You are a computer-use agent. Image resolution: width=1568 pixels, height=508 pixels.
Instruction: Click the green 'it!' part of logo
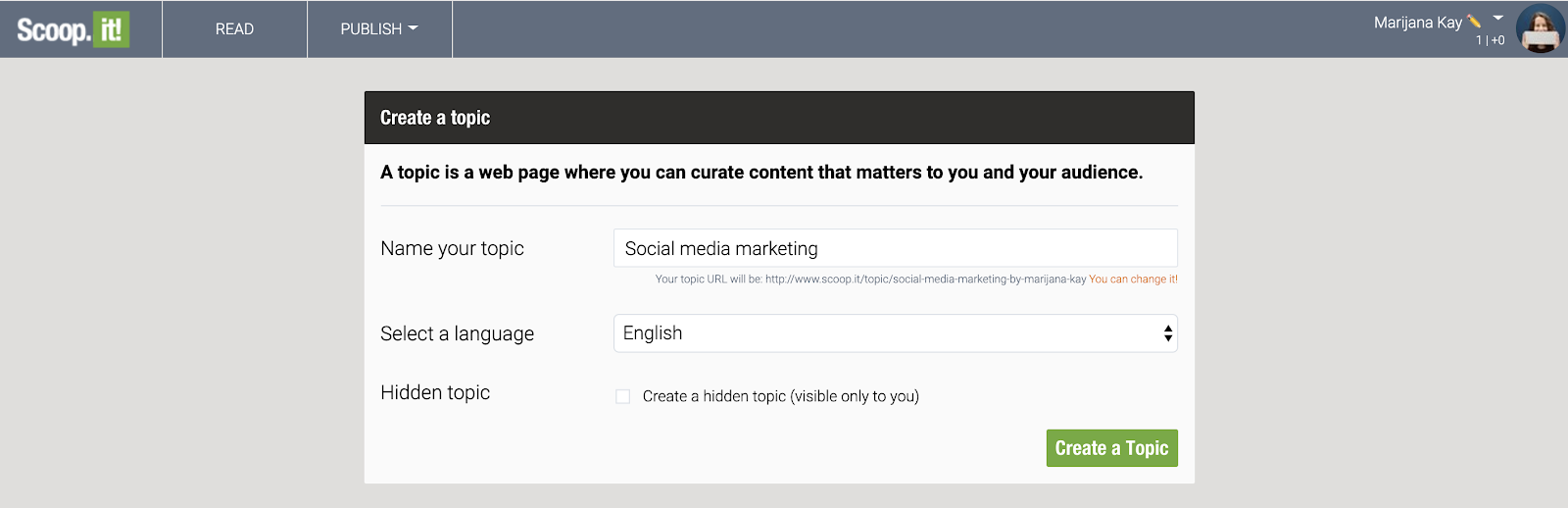click(112, 29)
